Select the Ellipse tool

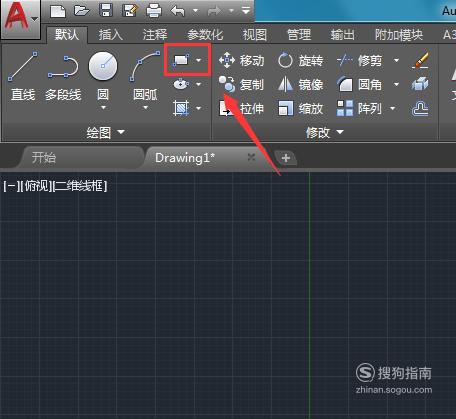[181, 84]
